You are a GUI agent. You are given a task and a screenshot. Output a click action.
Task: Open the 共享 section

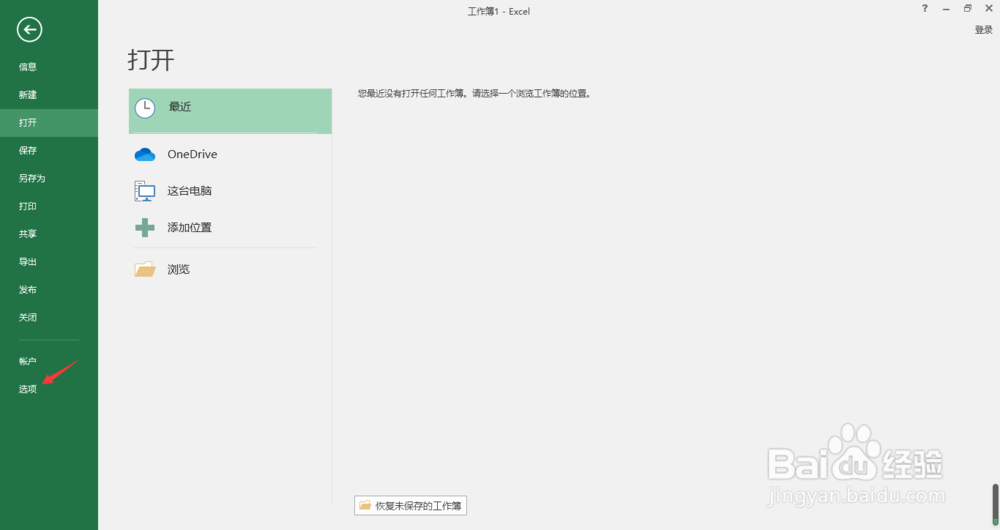[x=27, y=234]
